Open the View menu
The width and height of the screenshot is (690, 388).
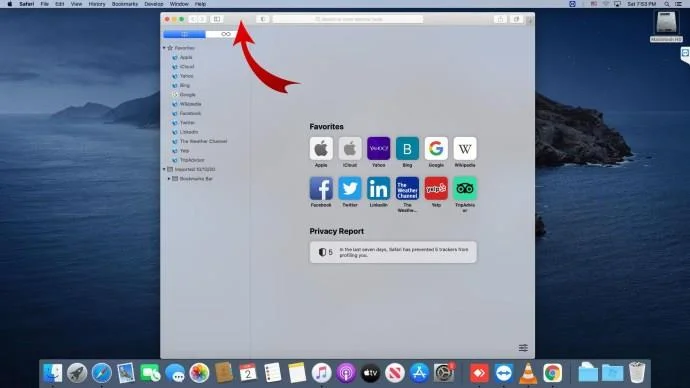(x=76, y=4)
